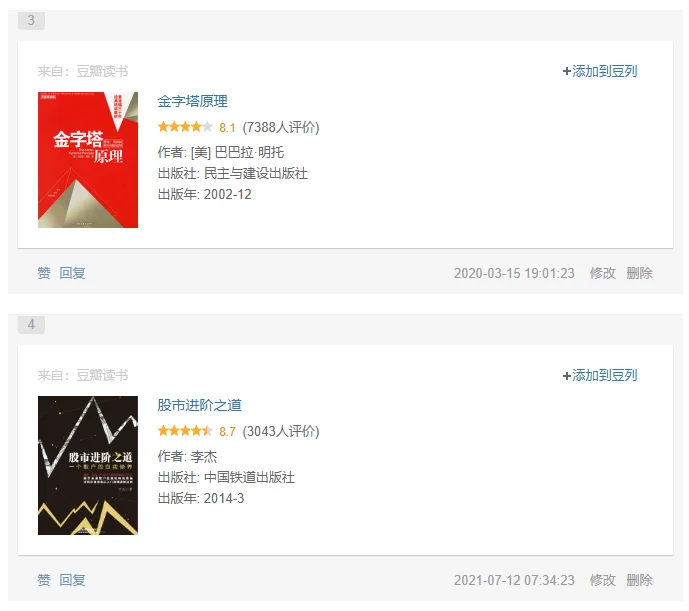This screenshot has height=611, width=689.
Task: Open the 金字塔原理 book cover thumbnail
Action: point(88,160)
